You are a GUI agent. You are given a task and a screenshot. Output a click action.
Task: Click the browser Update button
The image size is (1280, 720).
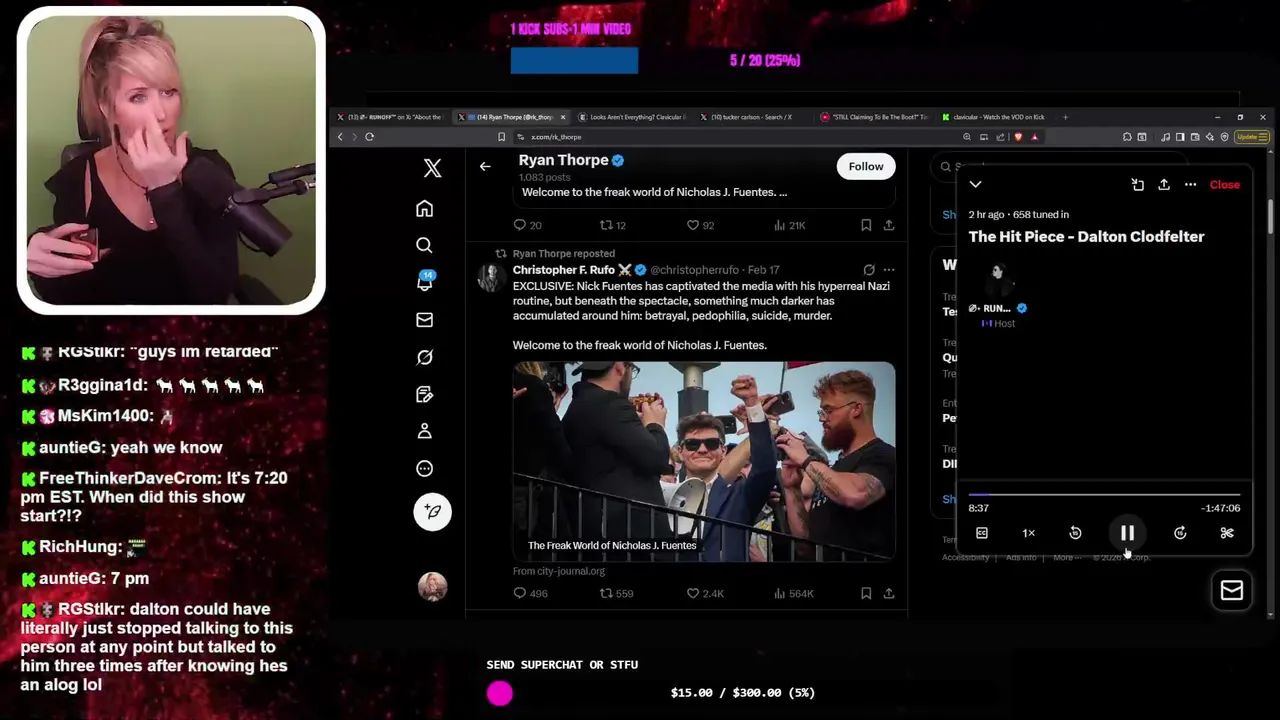click(x=1252, y=137)
